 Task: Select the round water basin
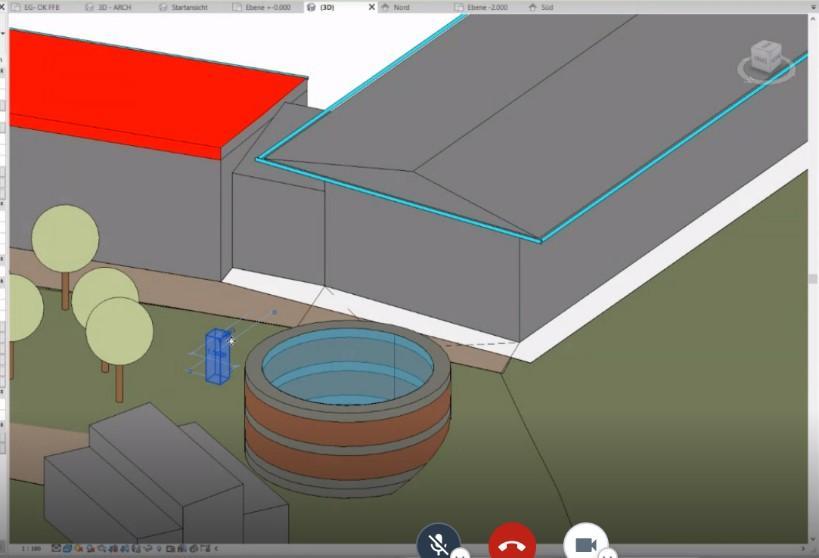pos(347,408)
